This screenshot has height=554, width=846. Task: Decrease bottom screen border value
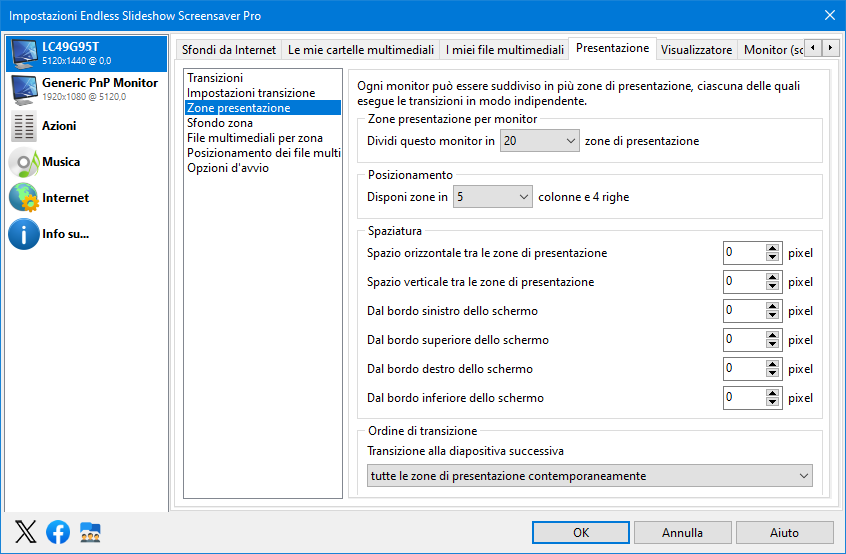[x=773, y=402]
